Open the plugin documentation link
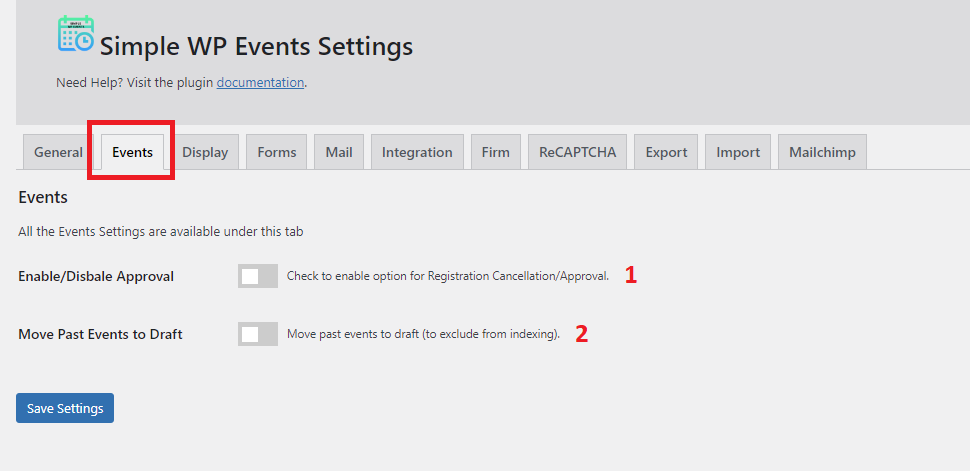This screenshot has height=471, width=970. 260,82
